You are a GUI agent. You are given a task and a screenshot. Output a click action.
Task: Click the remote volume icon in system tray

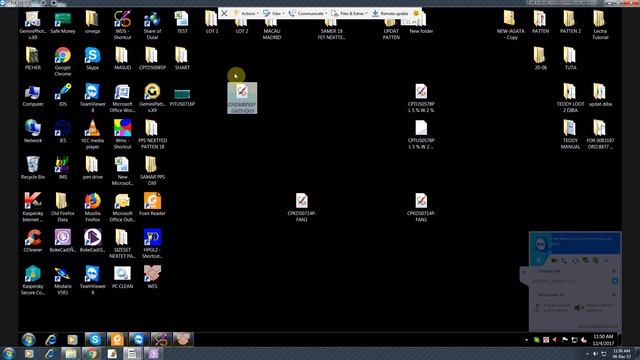point(555,340)
